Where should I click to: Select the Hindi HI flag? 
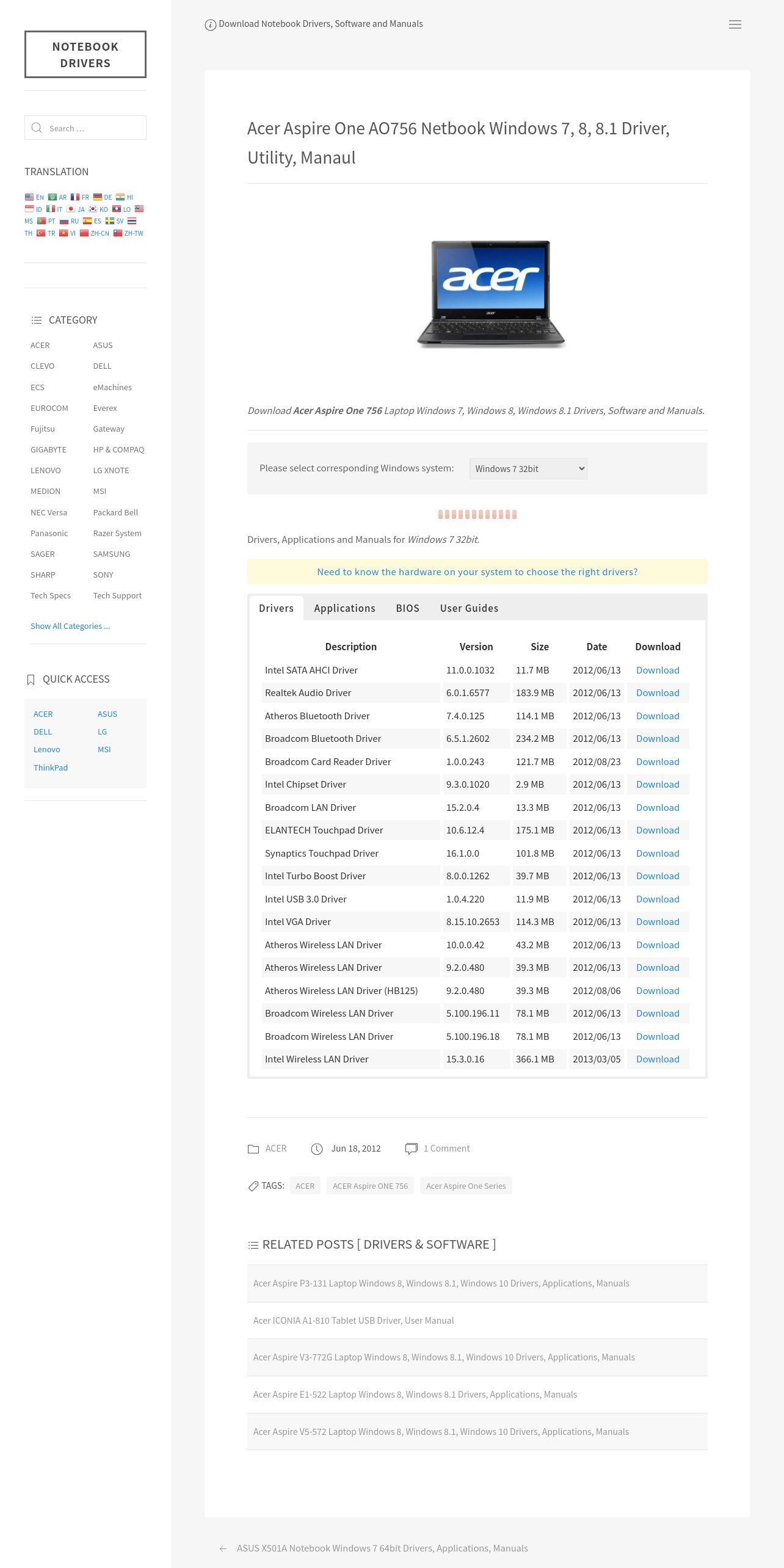point(120,197)
